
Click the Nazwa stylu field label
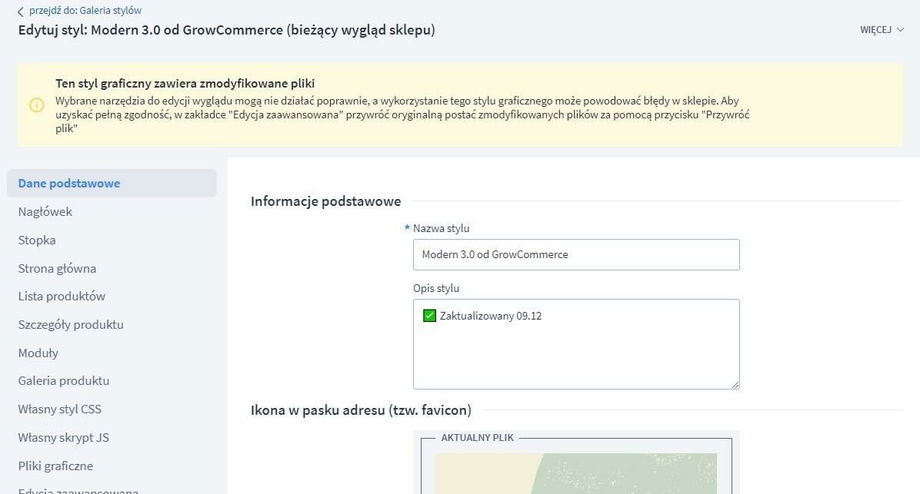click(441, 228)
